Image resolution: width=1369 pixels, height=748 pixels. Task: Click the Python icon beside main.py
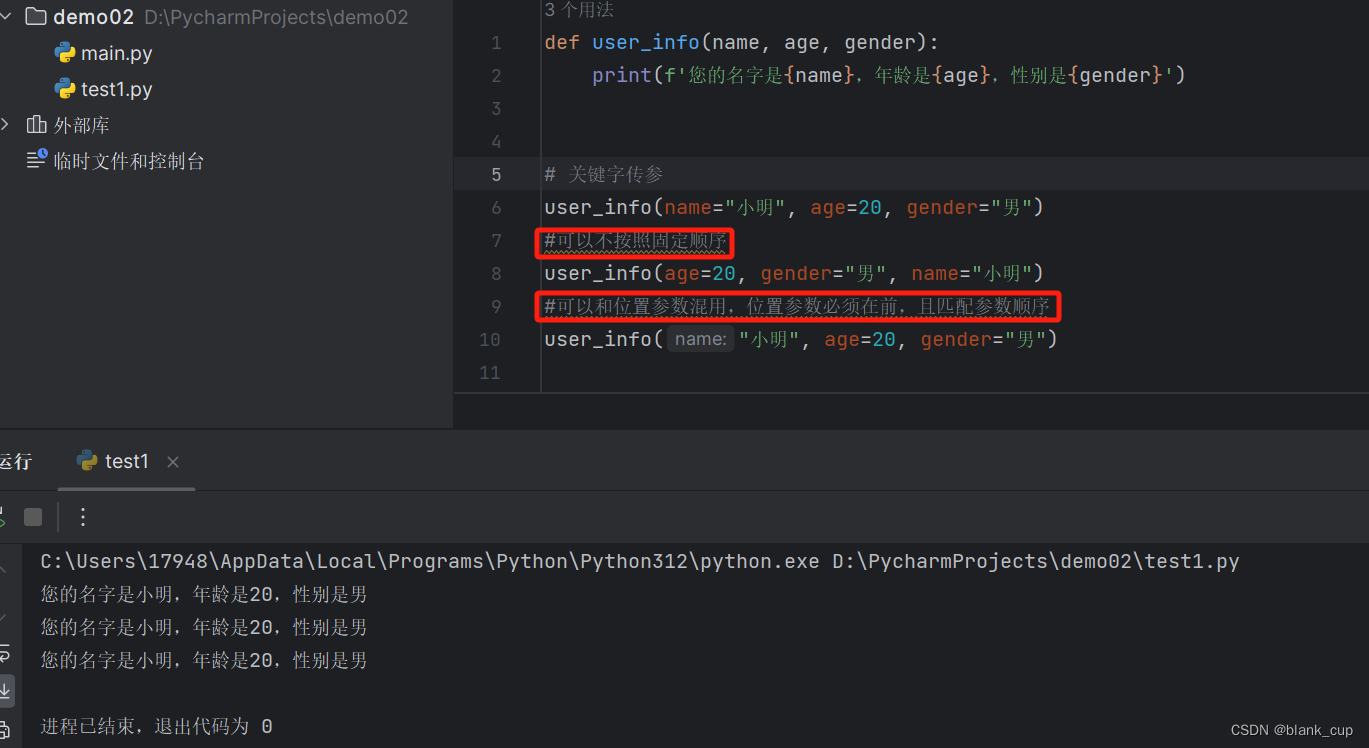point(65,53)
